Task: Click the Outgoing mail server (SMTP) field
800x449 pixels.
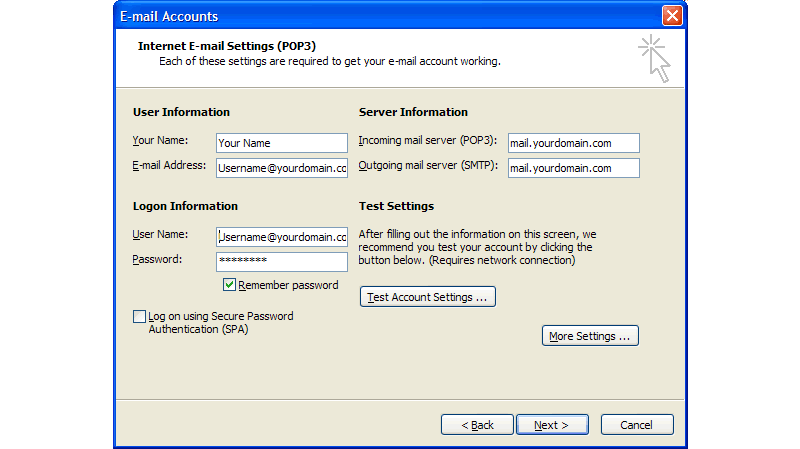Action: 573,168
